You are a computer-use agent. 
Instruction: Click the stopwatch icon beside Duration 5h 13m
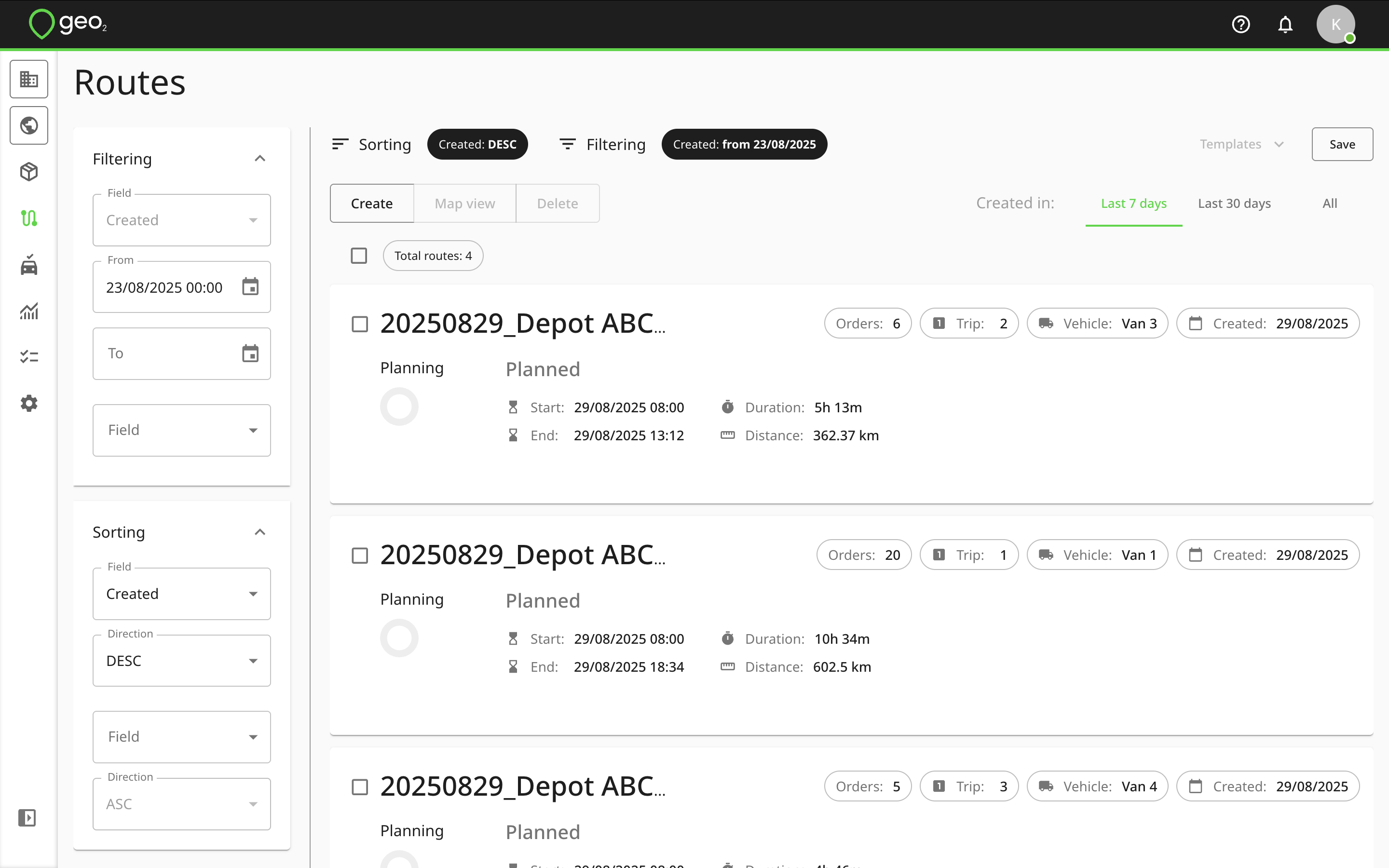[727, 407]
